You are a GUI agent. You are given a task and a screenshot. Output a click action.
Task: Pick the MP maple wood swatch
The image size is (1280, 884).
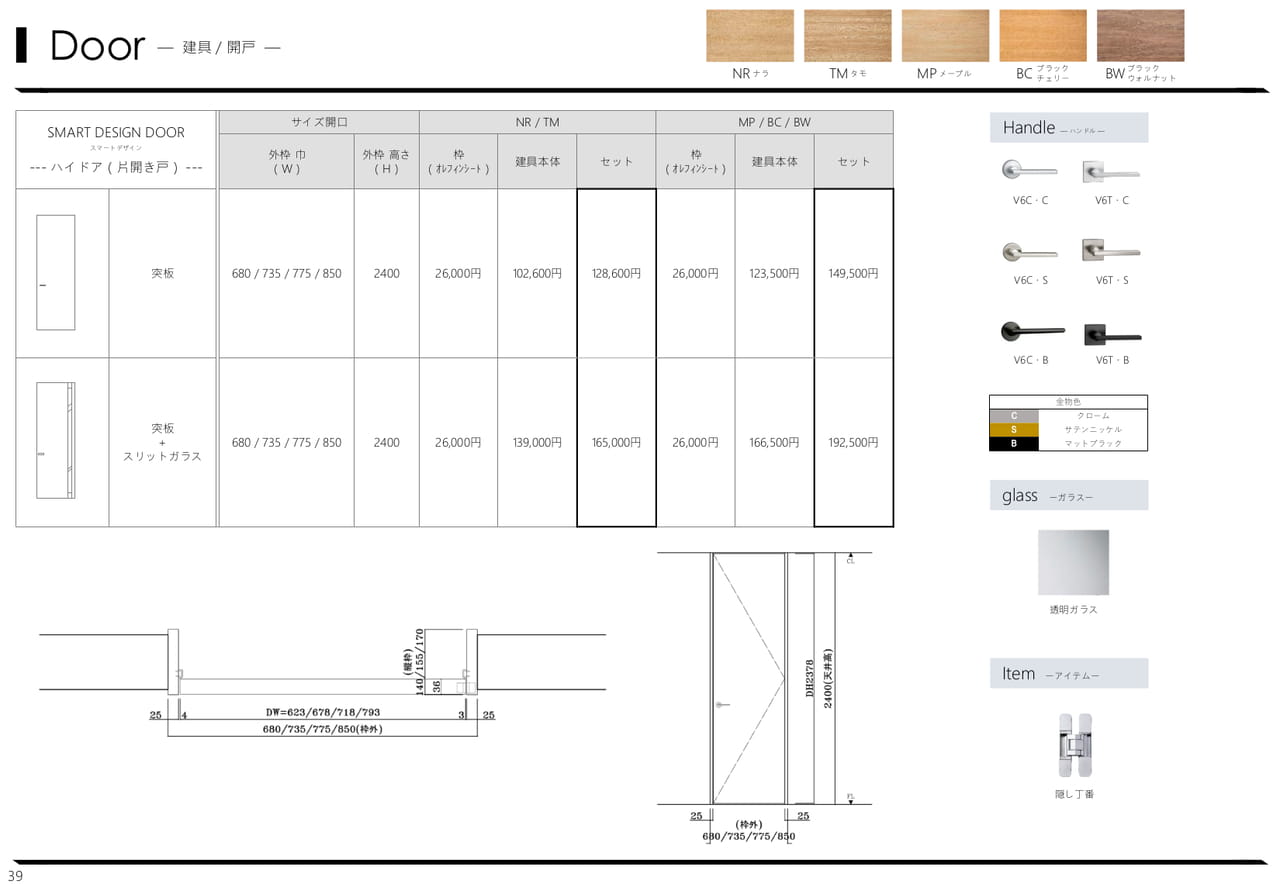[945, 36]
